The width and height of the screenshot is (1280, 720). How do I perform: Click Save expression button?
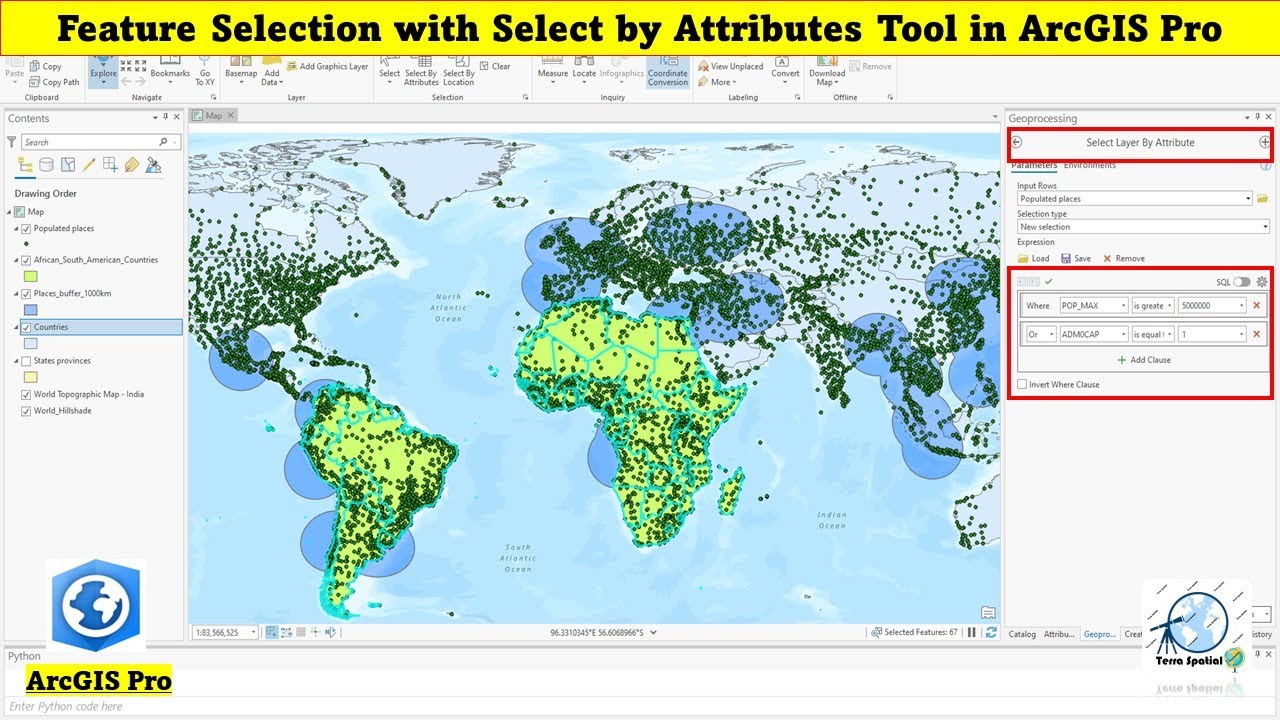click(1076, 258)
